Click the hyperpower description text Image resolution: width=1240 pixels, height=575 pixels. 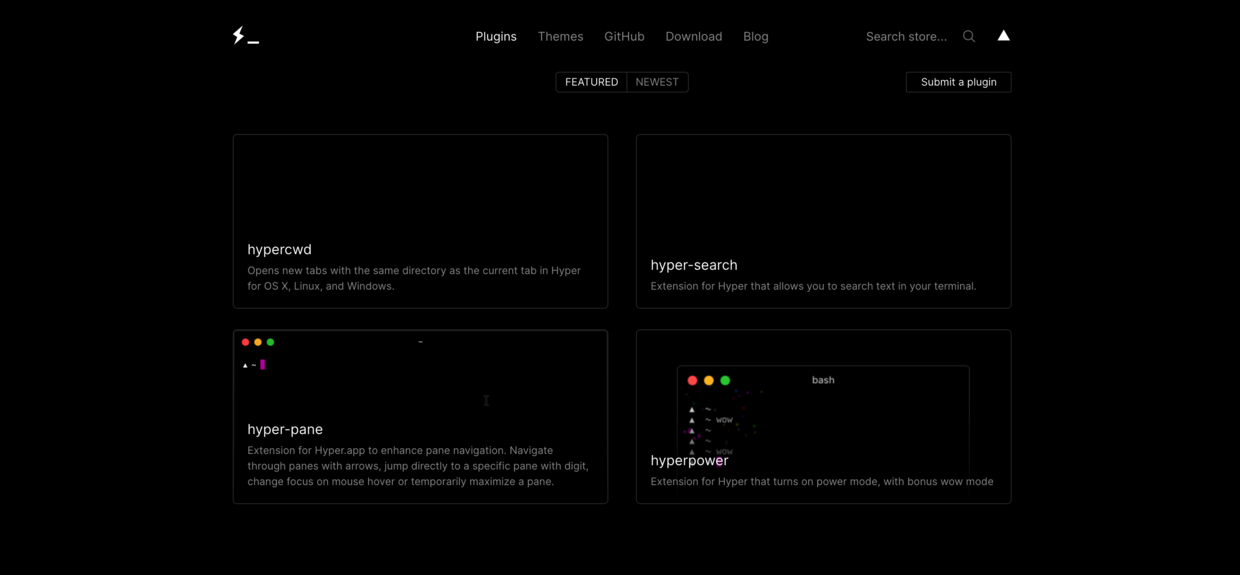[822, 482]
